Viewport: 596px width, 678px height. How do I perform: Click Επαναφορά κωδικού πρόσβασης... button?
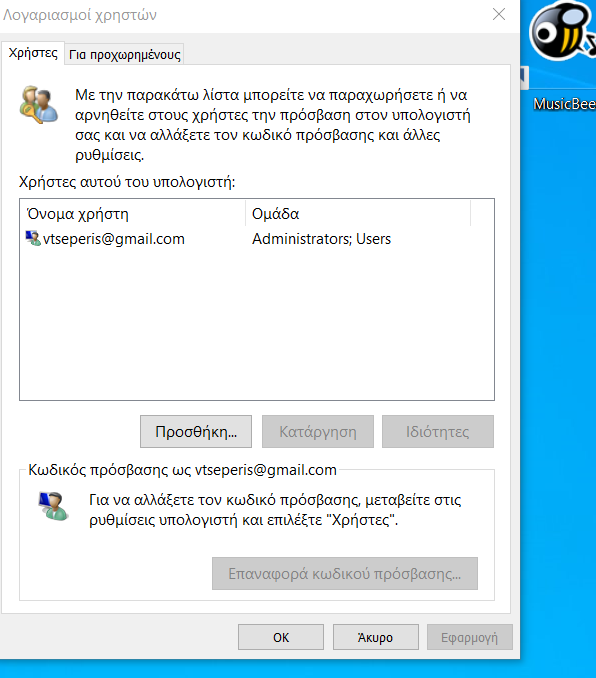345,573
